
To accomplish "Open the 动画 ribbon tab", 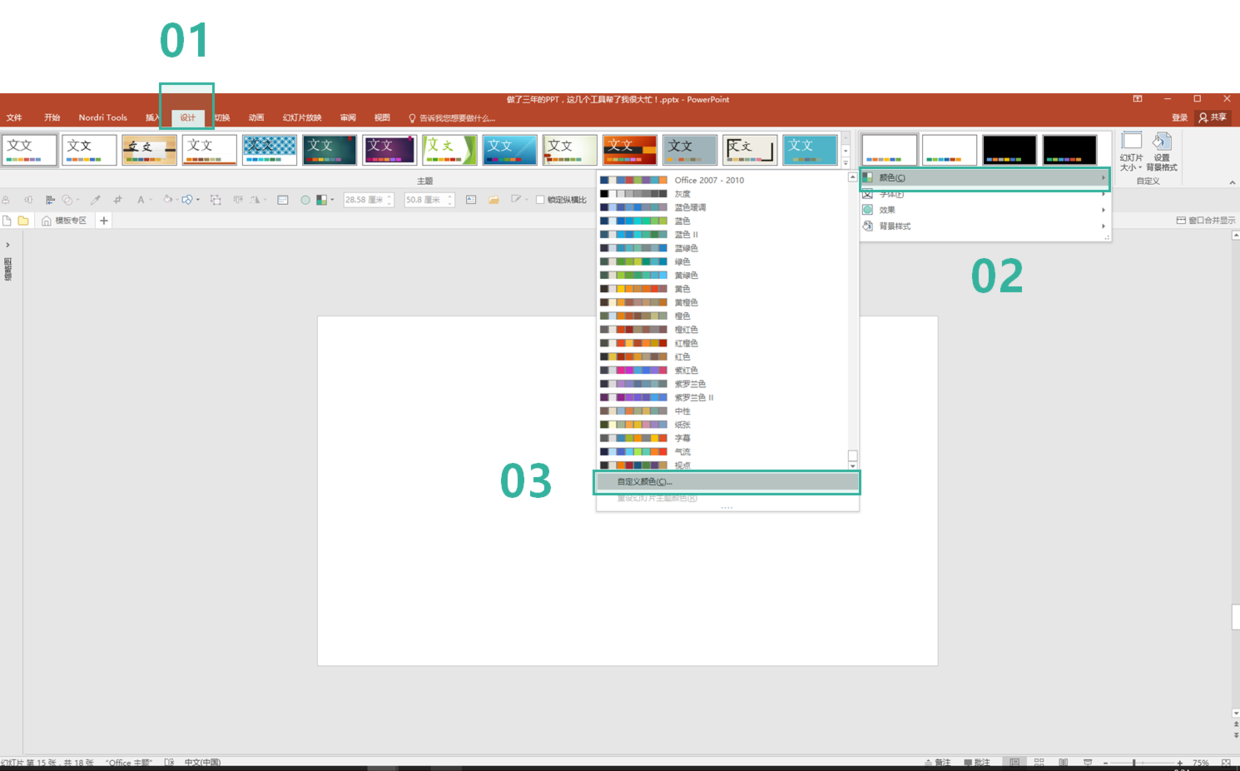I will coord(256,118).
